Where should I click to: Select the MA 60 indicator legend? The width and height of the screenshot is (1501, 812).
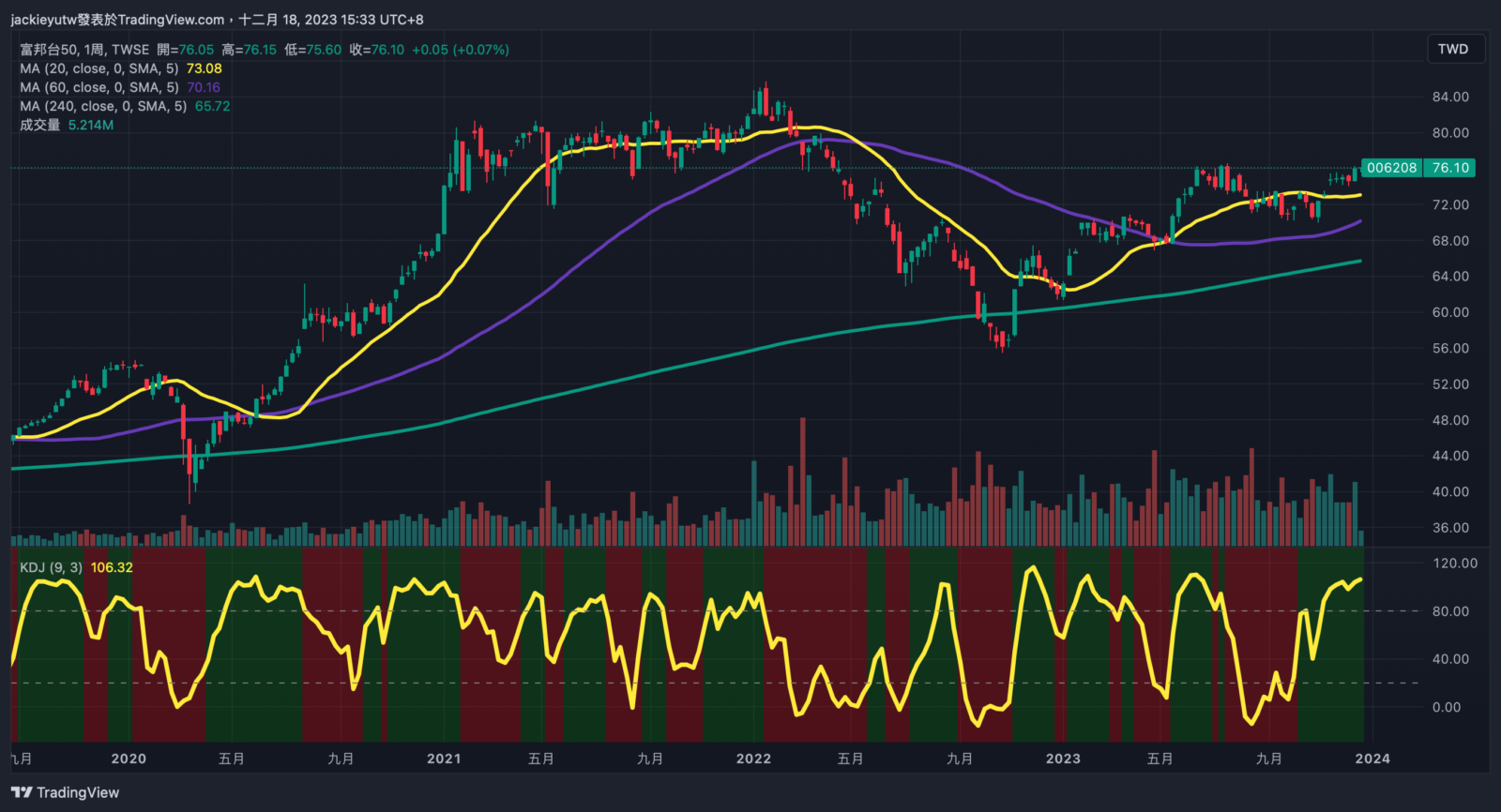[99, 87]
